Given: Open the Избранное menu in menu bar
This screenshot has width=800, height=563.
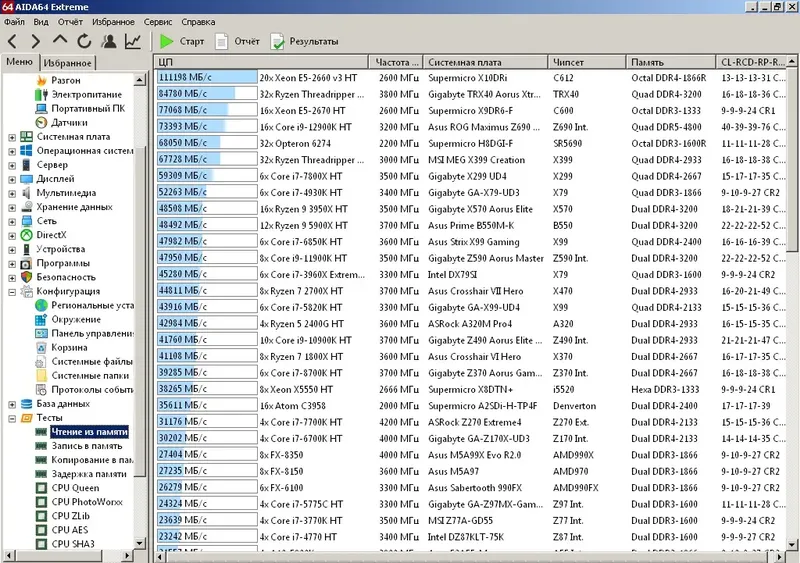Looking at the screenshot, I should (113, 22).
